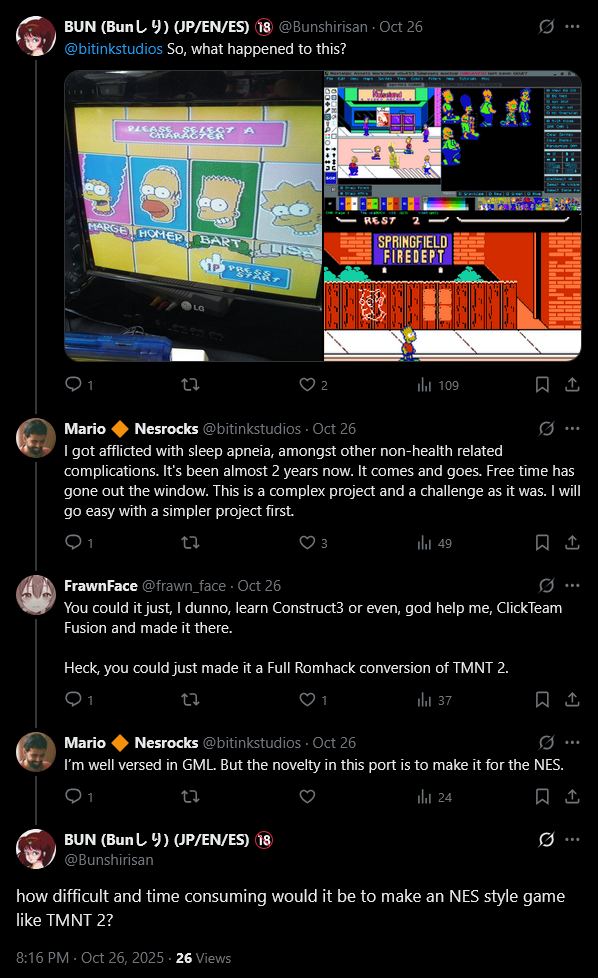Screen dimensions: 598x978
Task: Like Mario's sleep apneia reply
Action: pyautogui.click(x=307, y=543)
